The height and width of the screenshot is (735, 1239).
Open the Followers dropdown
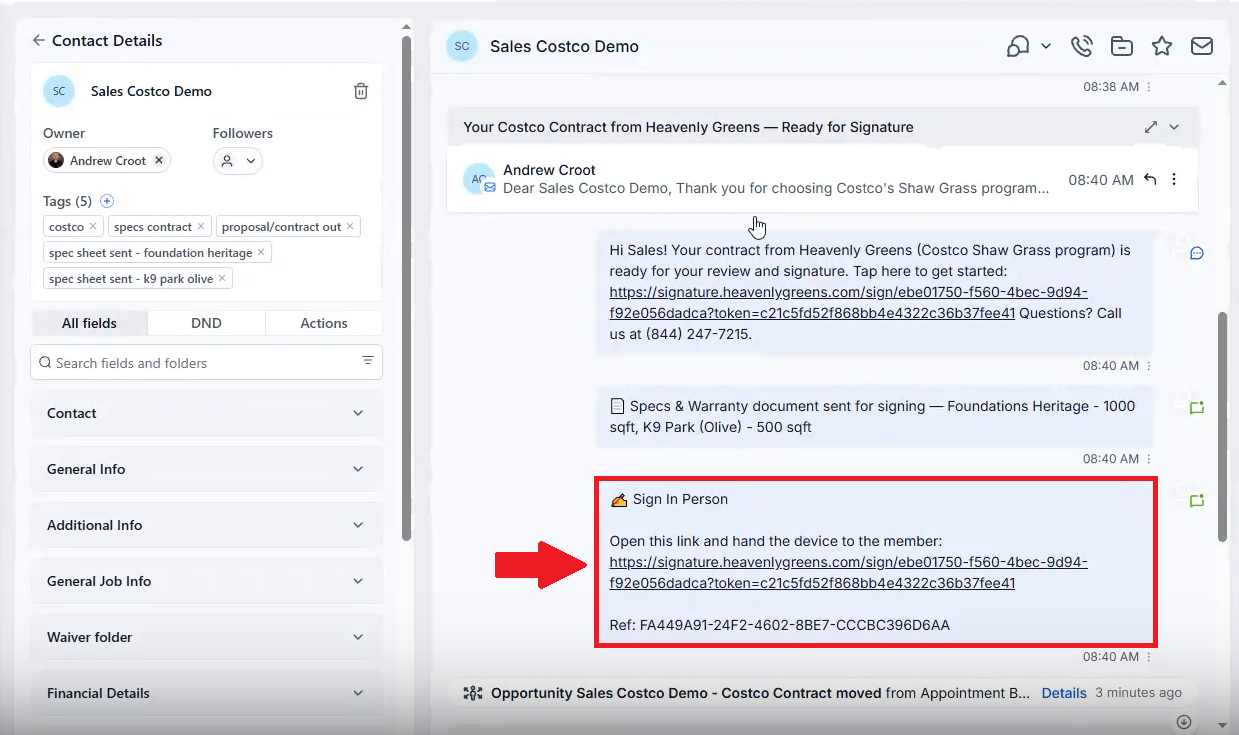238,160
